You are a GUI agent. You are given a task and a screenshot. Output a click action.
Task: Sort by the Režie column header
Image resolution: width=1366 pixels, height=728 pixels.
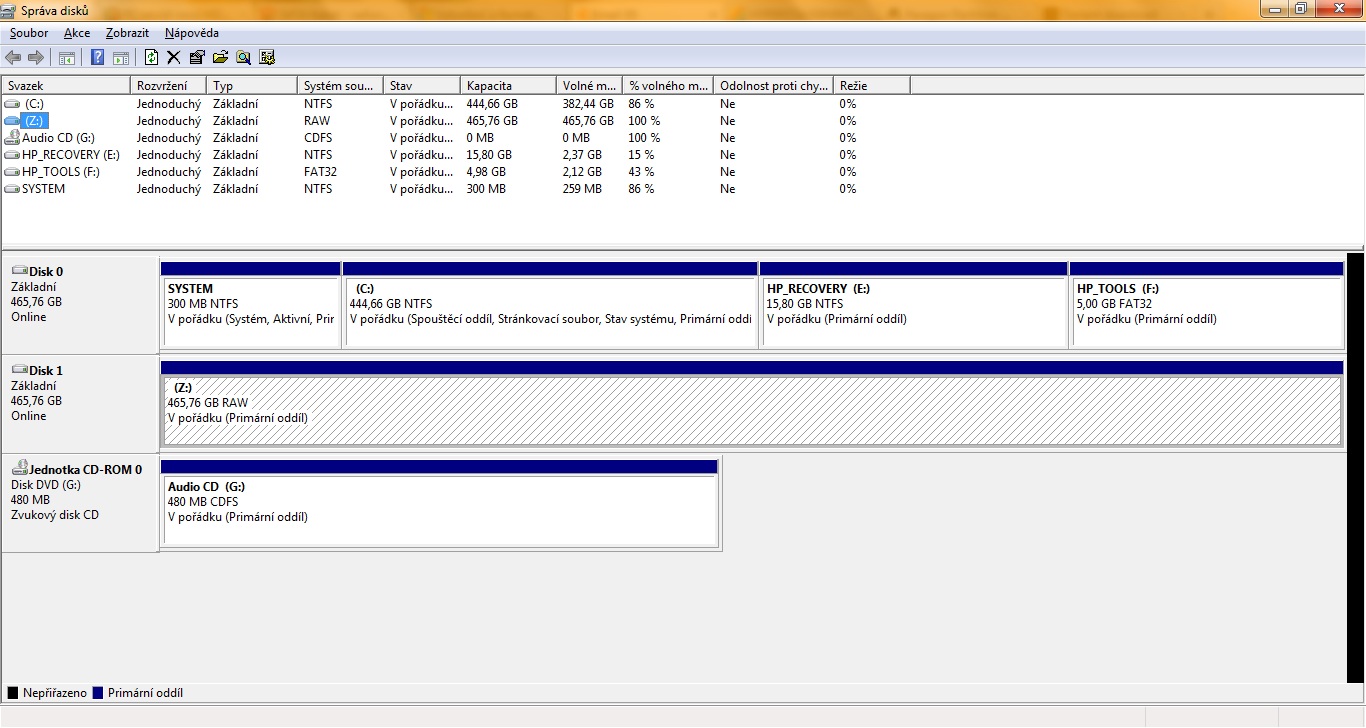pyautogui.click(x=872, y=86)
